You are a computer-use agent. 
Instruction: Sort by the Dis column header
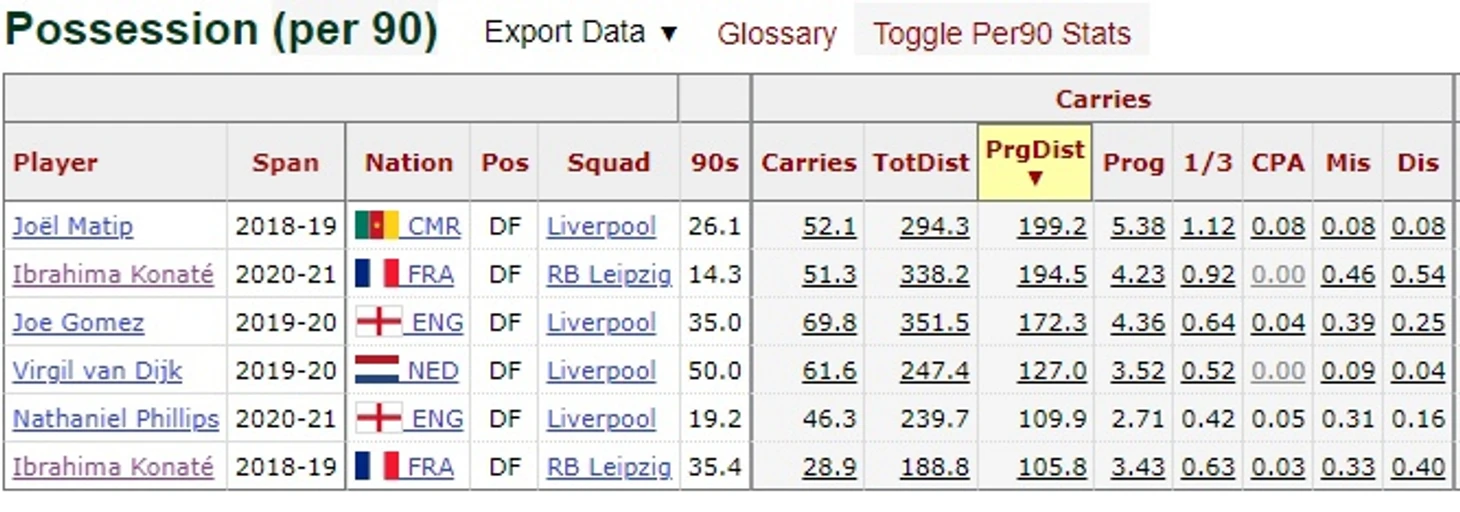1418,163
